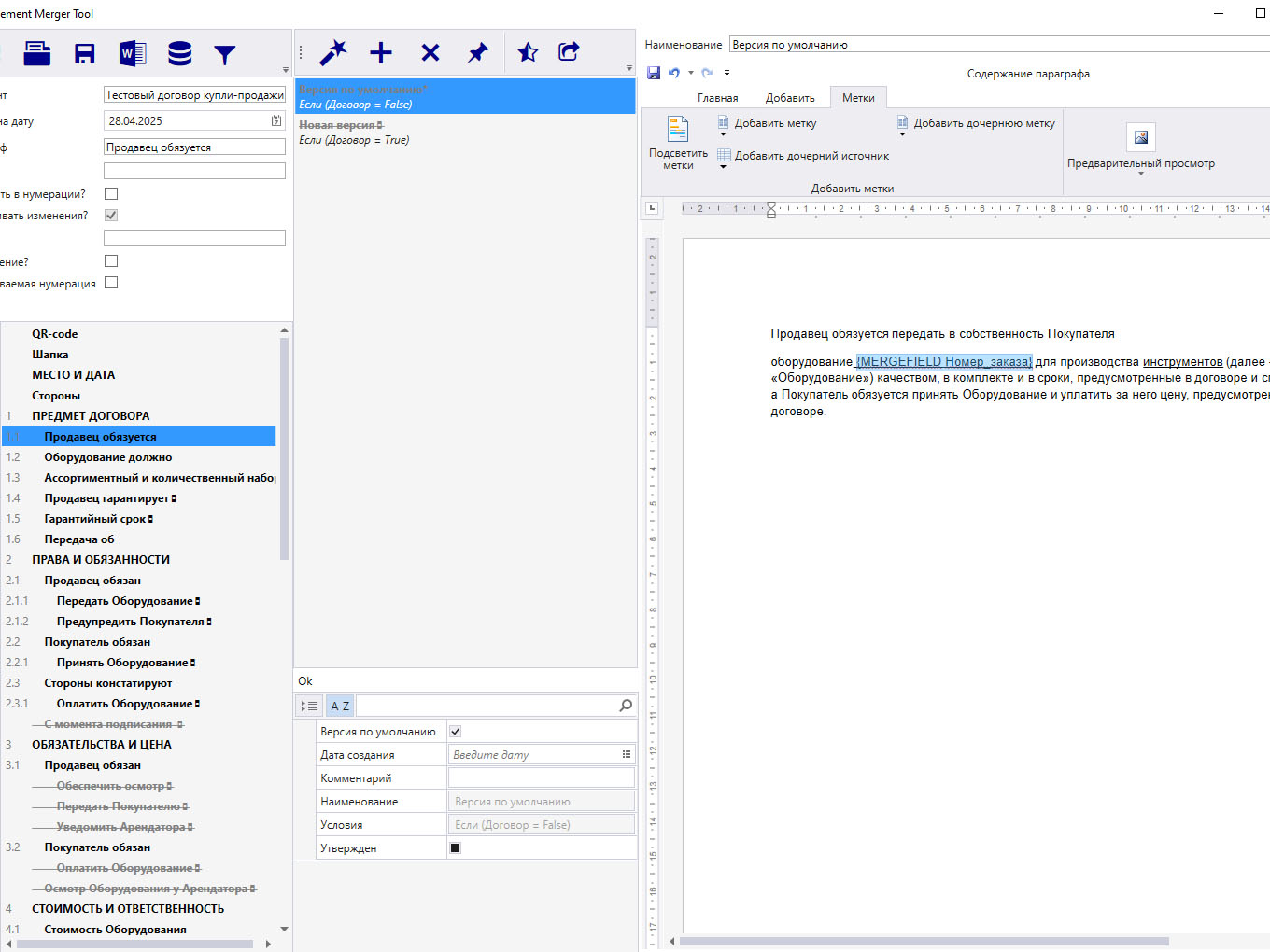Click the Подсветить метки button

point(678,143)
